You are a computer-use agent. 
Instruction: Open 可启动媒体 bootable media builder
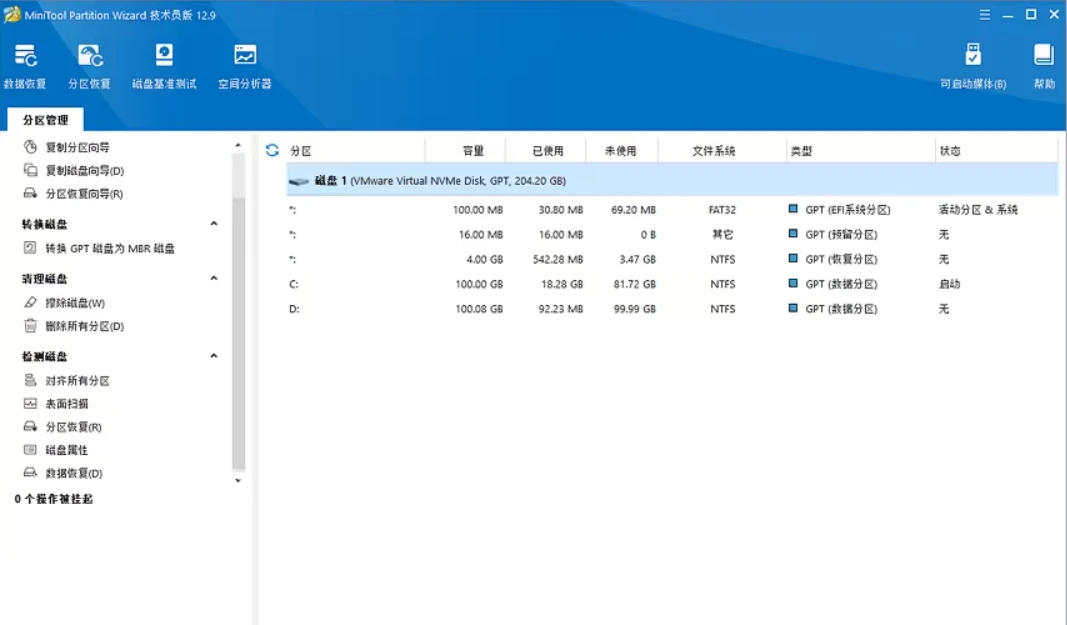pyautogui.click(x=973, y=66)
